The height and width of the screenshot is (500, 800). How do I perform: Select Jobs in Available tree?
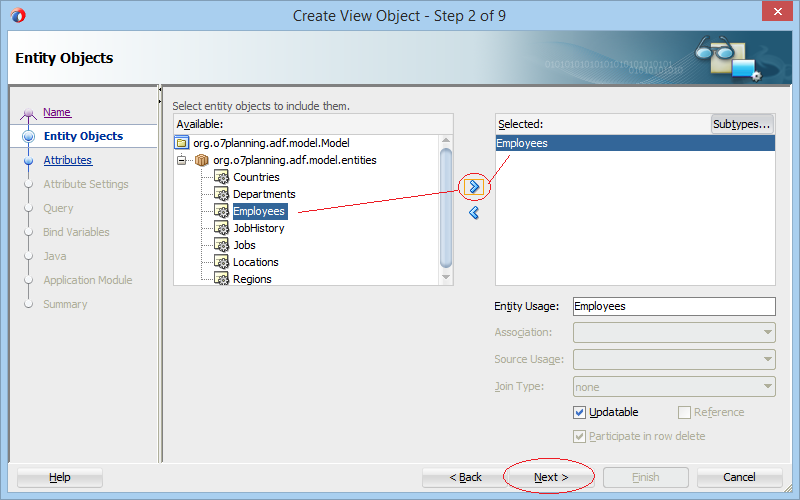click(x=244, y=245)
